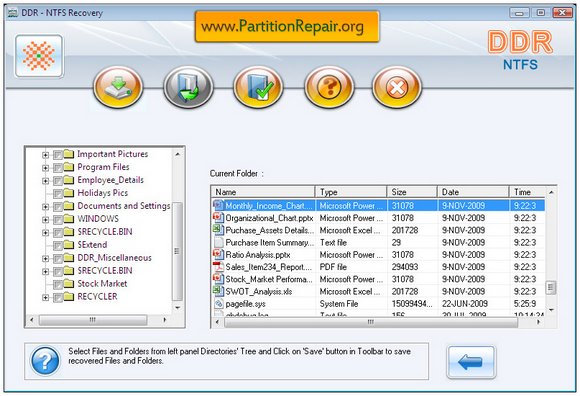Viewport: 580px width, 396px height.
Task: Click the orange X exit toolbar icon
Action: [x=397, y=87]
